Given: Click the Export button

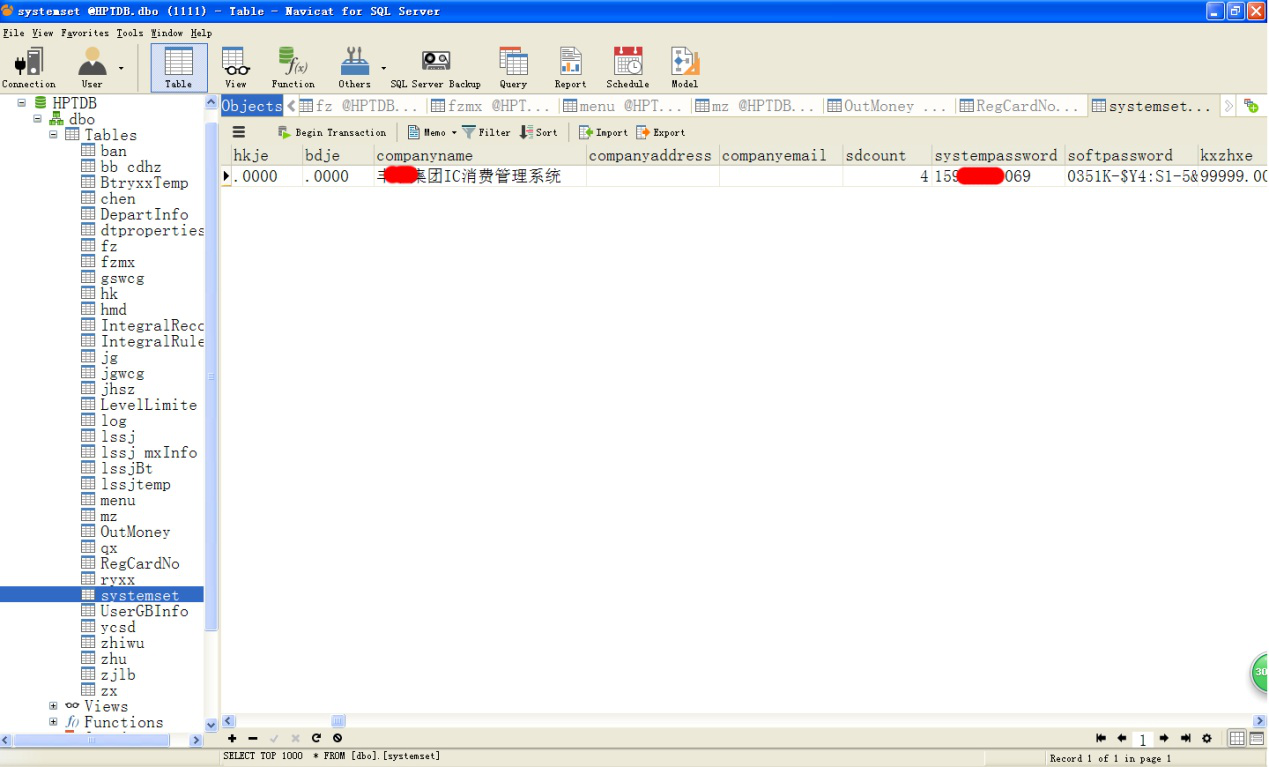Looking at the screenshot, I should point(661,133).
